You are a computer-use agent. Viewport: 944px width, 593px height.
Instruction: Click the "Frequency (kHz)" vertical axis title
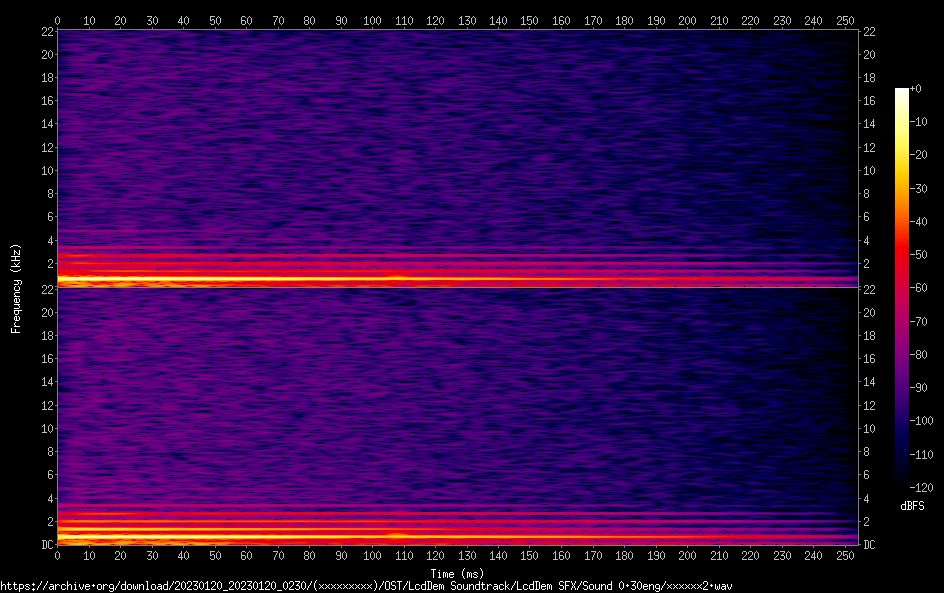(16, 287)
